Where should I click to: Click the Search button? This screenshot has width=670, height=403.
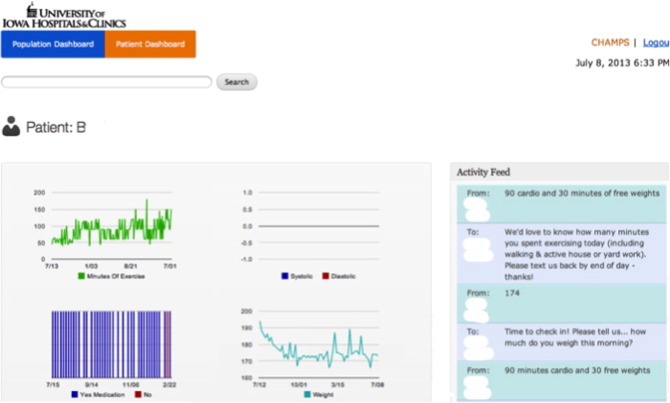(x=236, y=82)
